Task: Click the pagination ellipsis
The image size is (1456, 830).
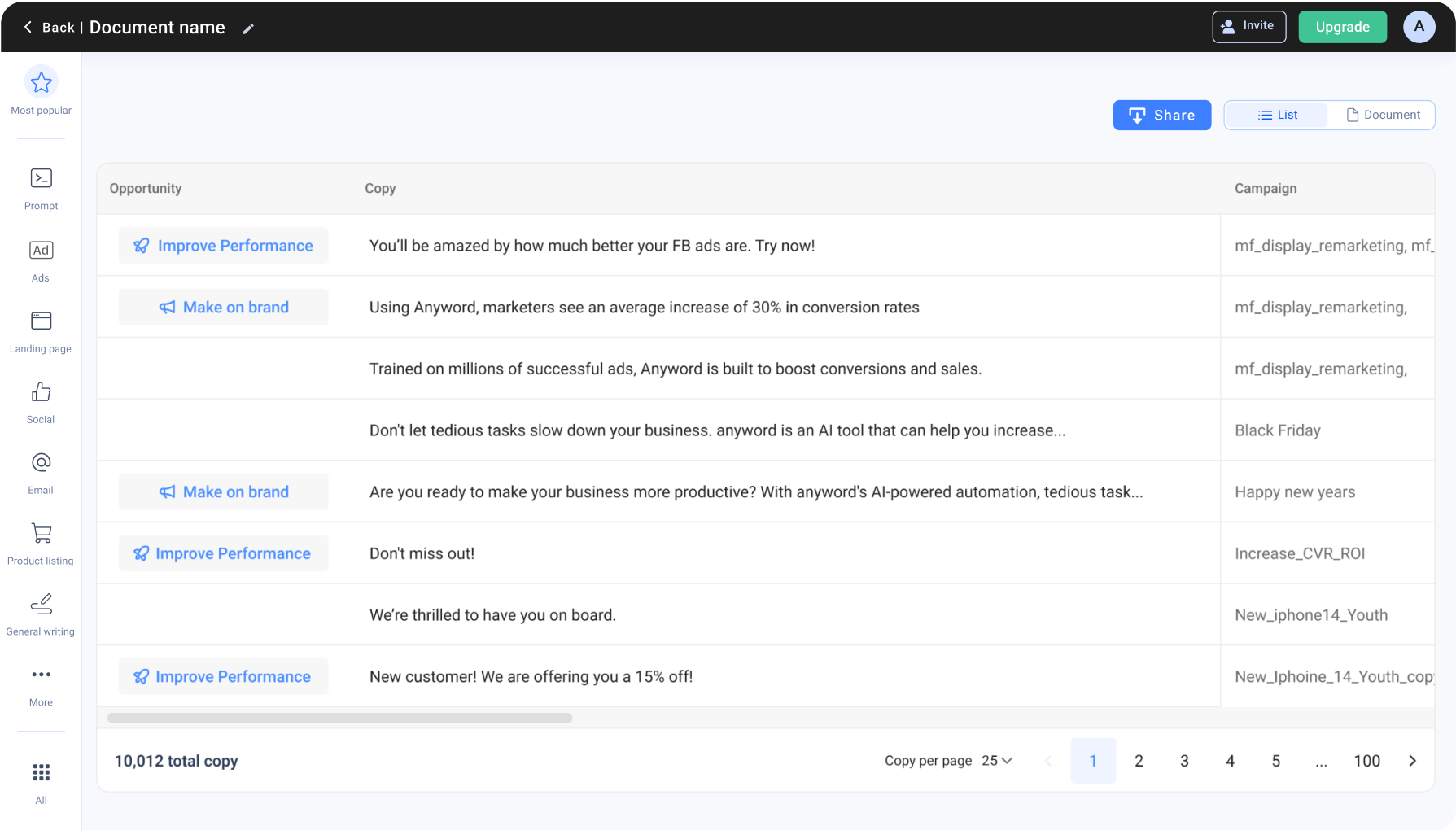Action: [x=1321, y=762]
